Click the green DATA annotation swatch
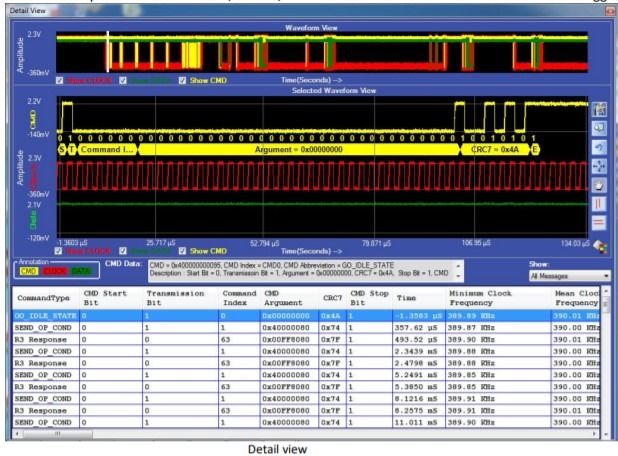 pos(83,270)
